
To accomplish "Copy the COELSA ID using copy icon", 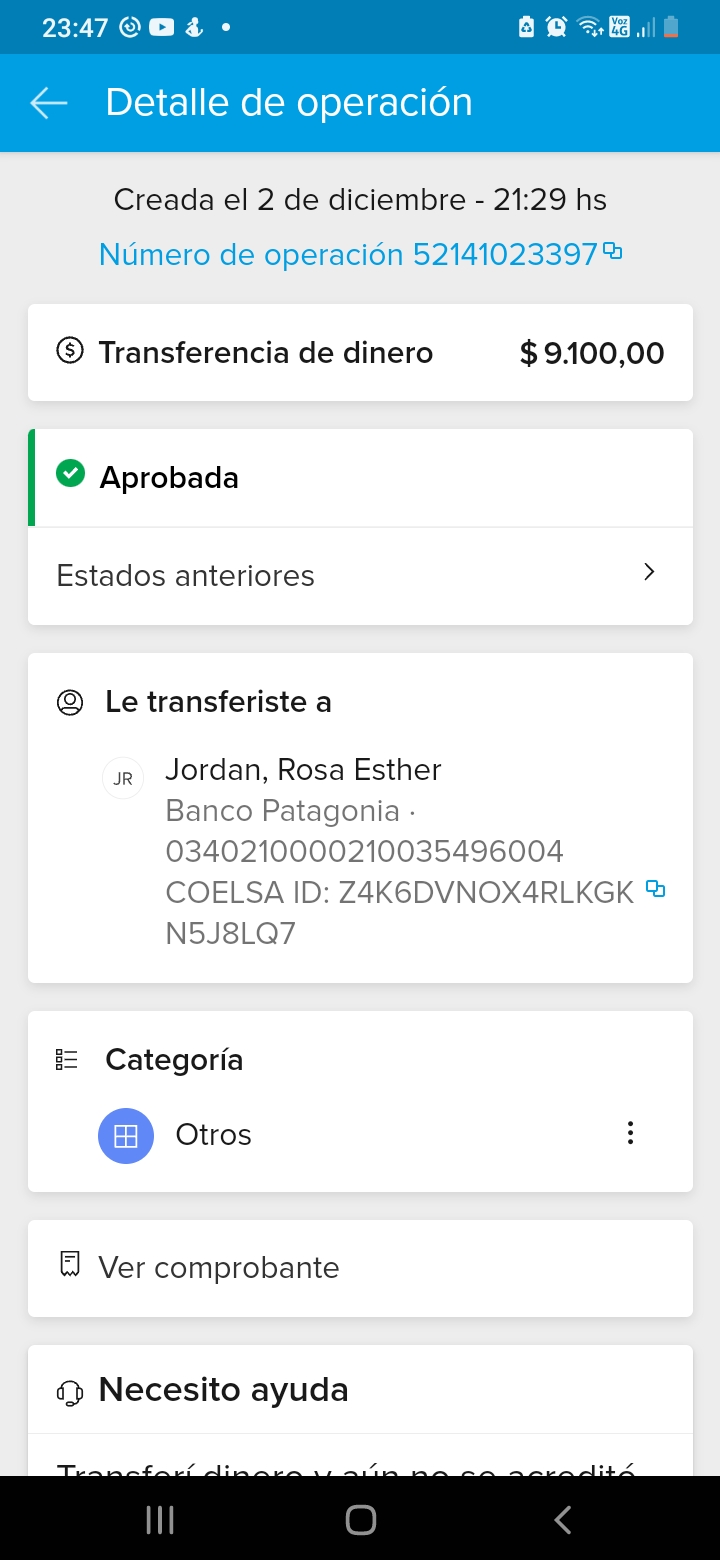I will (x=656, y=888).
